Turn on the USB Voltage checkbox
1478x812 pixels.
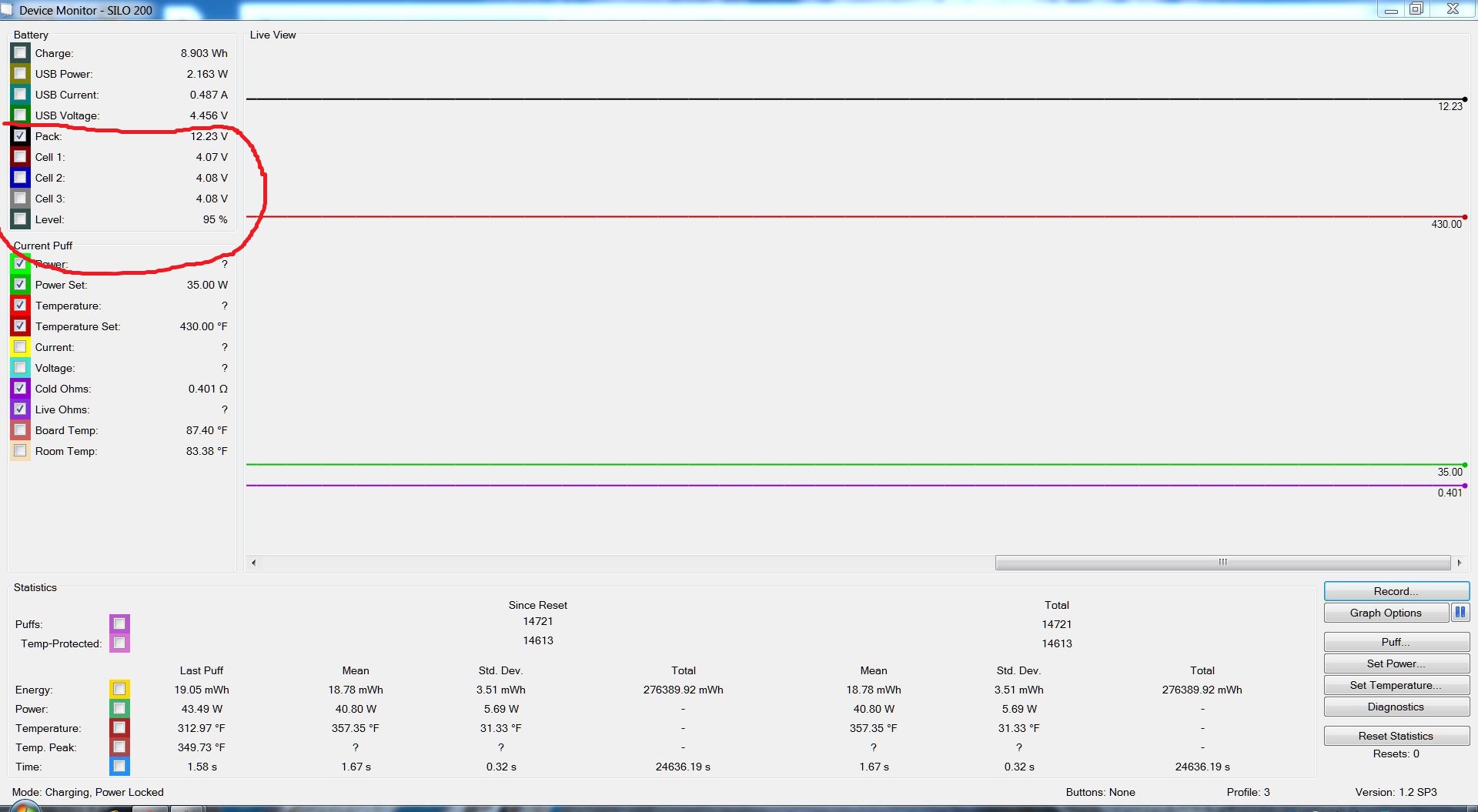point(21,115)
